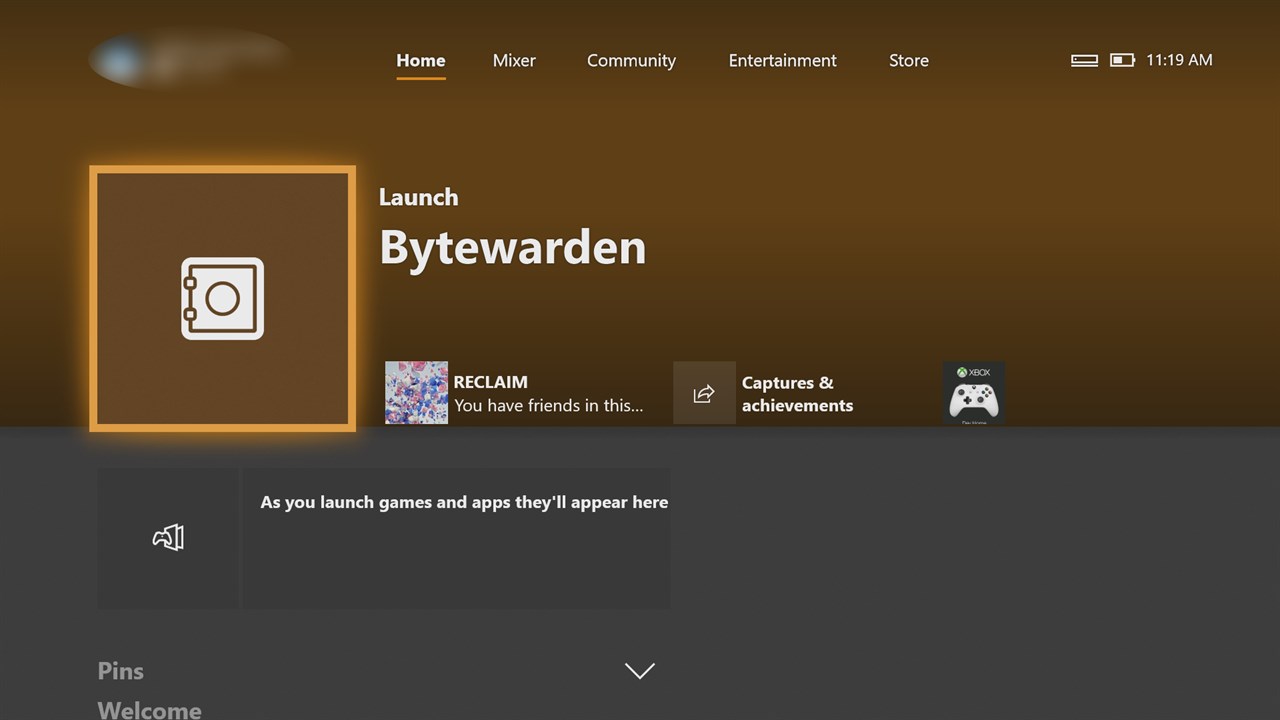Click the 11:19 AM clock
Viewport: 1280px width, 720px height.
pos(1179,60)
